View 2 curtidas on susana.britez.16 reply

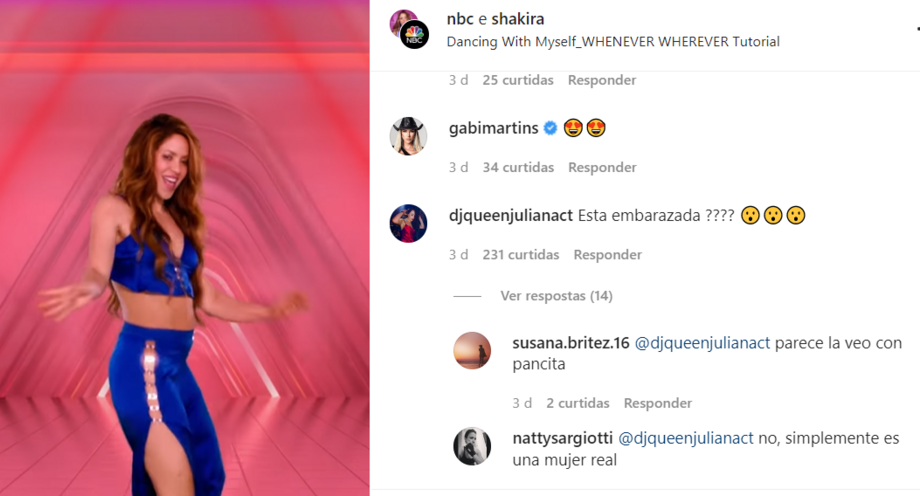[578, 403]
